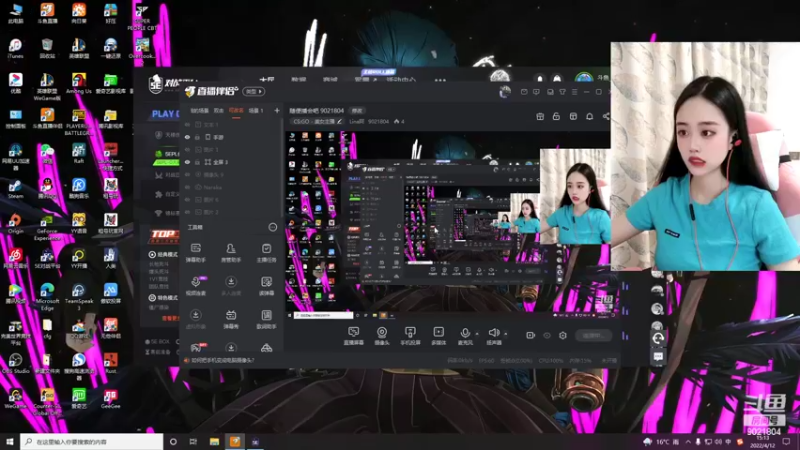Open speaker options arrow
Viewport: 800px width, 450px height.
(506, 334)
